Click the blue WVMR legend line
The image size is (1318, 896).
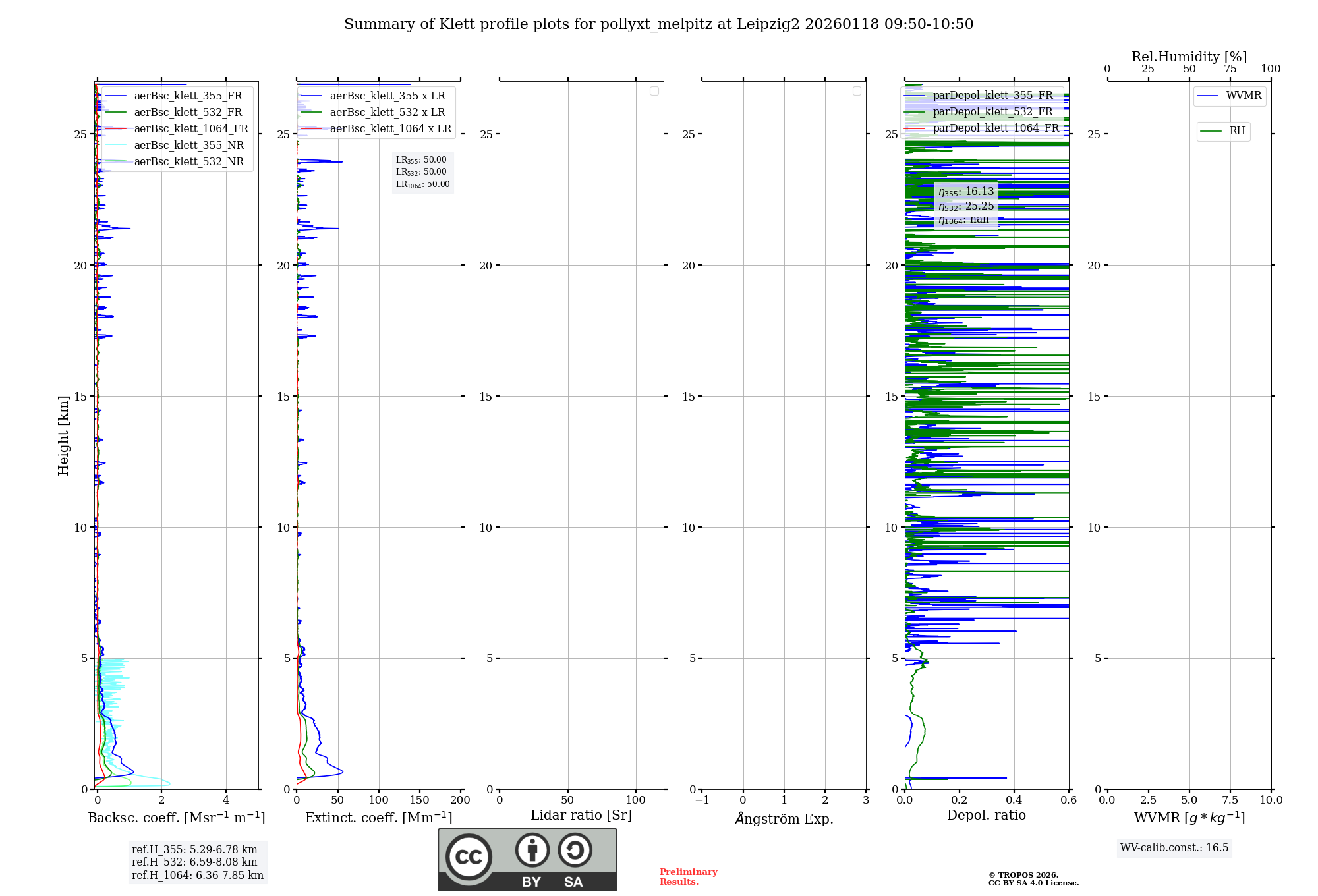[x=1209, y=96]
